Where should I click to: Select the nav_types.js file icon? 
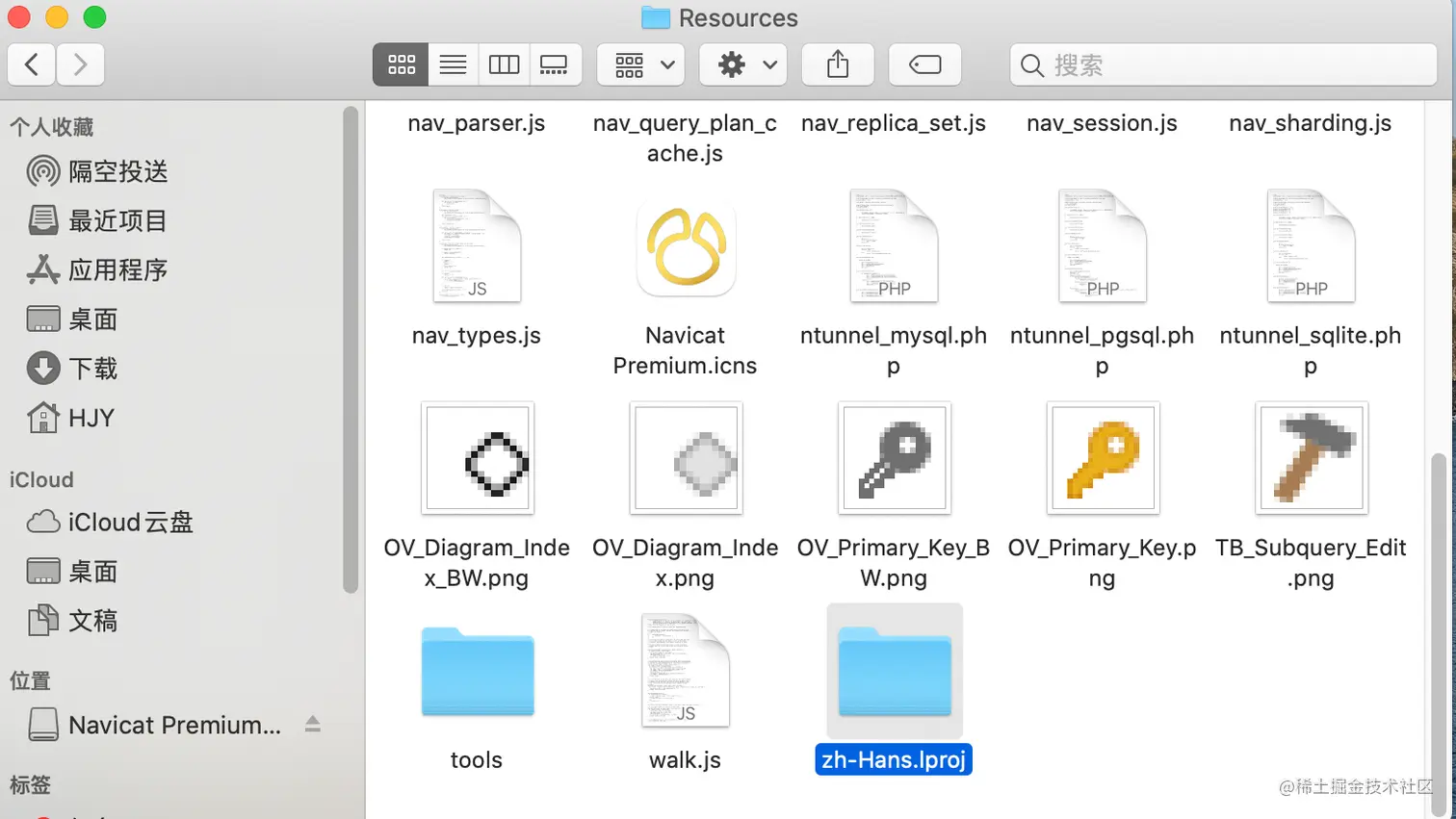tap(477, 246)
